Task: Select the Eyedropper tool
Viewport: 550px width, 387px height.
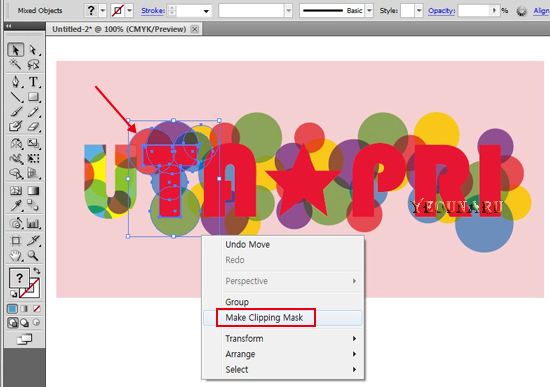Action: coord(15,205)
